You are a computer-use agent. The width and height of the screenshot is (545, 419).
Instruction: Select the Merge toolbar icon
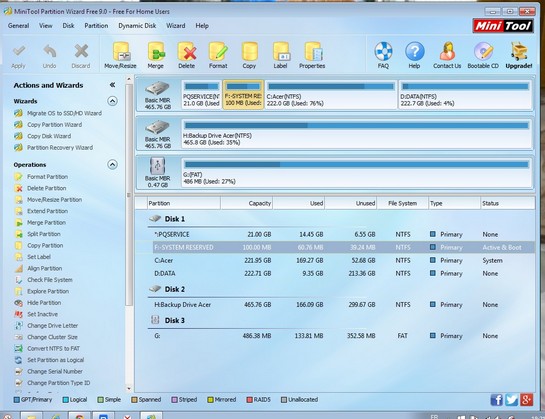(x=156, y=51)
